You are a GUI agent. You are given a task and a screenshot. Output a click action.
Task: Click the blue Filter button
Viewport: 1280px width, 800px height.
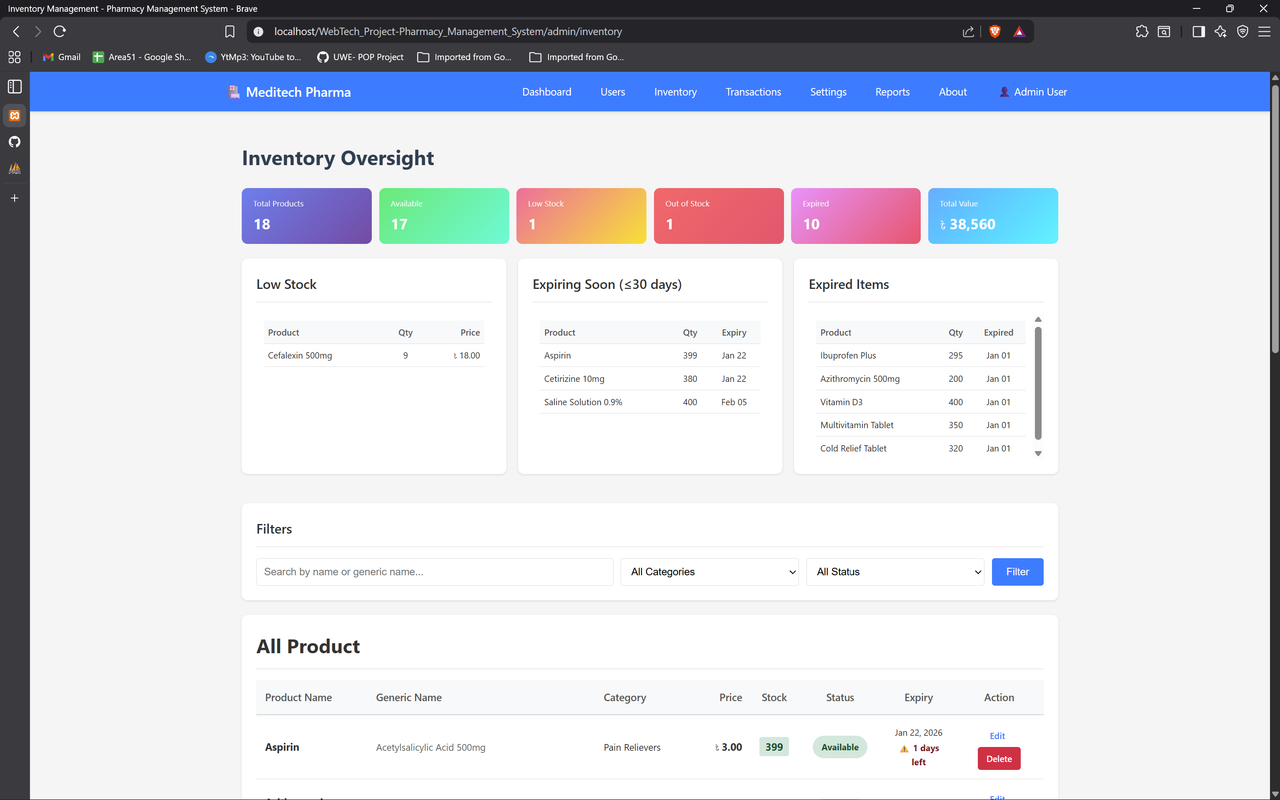pos(1018,572)
